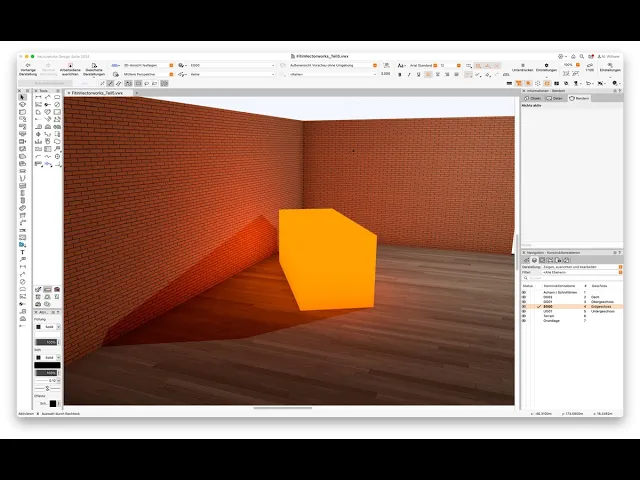Switch to Klassen tab in Navigation palette
This screenshot has height=480, width=640.
coord(527,260)
